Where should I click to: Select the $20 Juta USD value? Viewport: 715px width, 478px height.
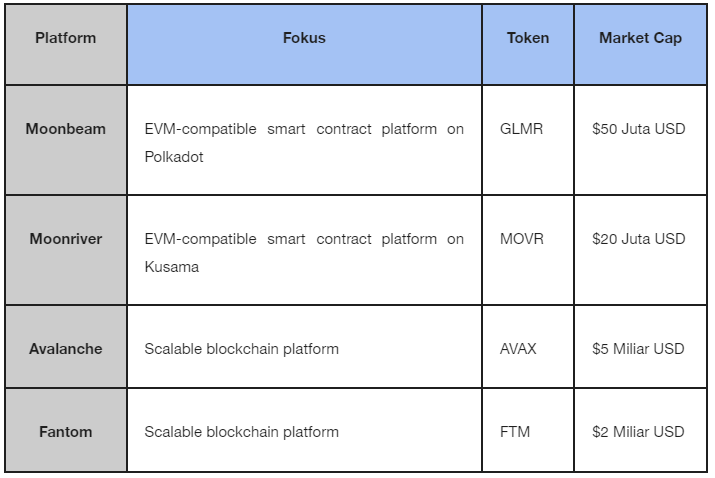coord(638,239)
